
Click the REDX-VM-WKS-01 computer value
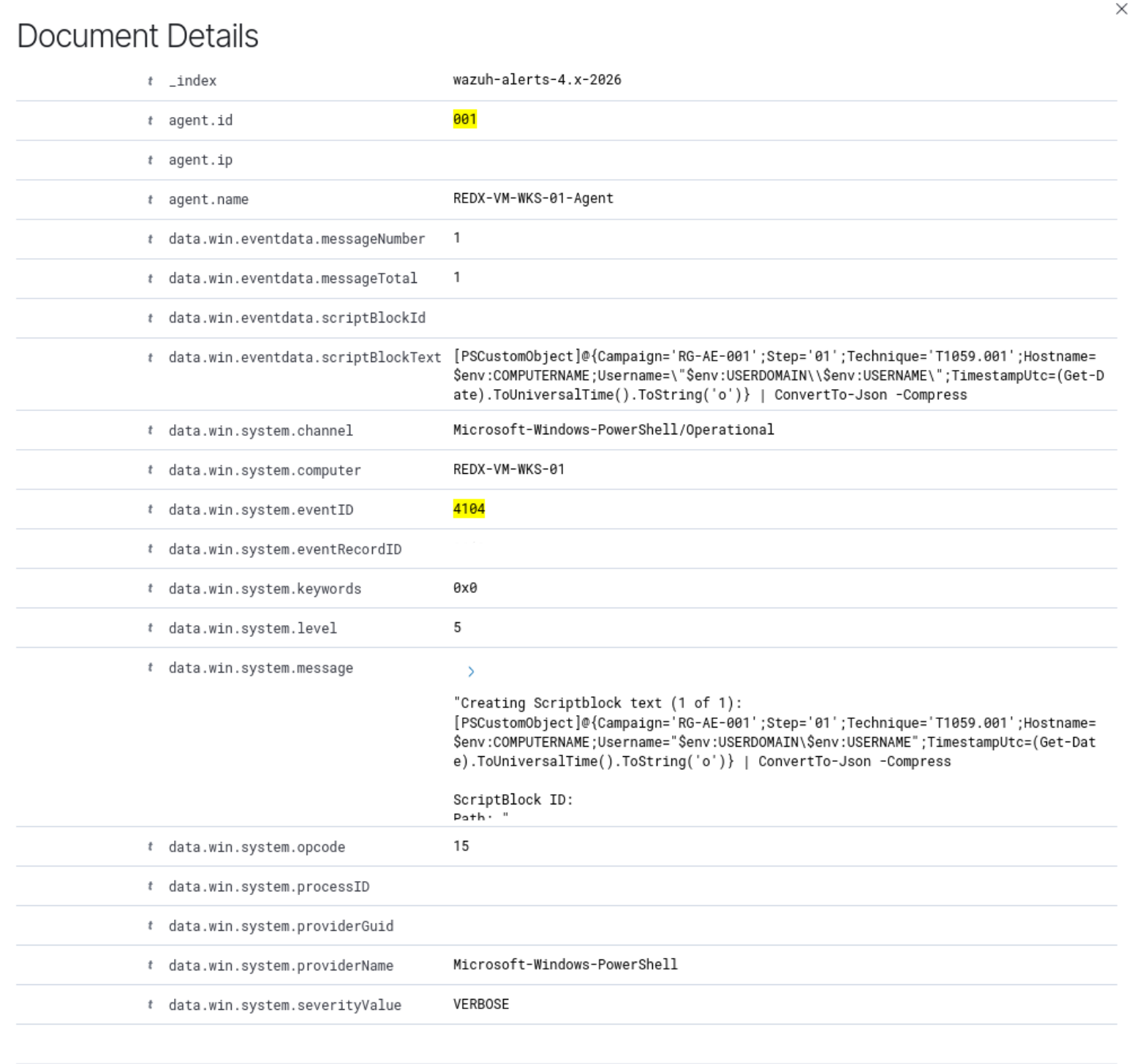(509, 469)
